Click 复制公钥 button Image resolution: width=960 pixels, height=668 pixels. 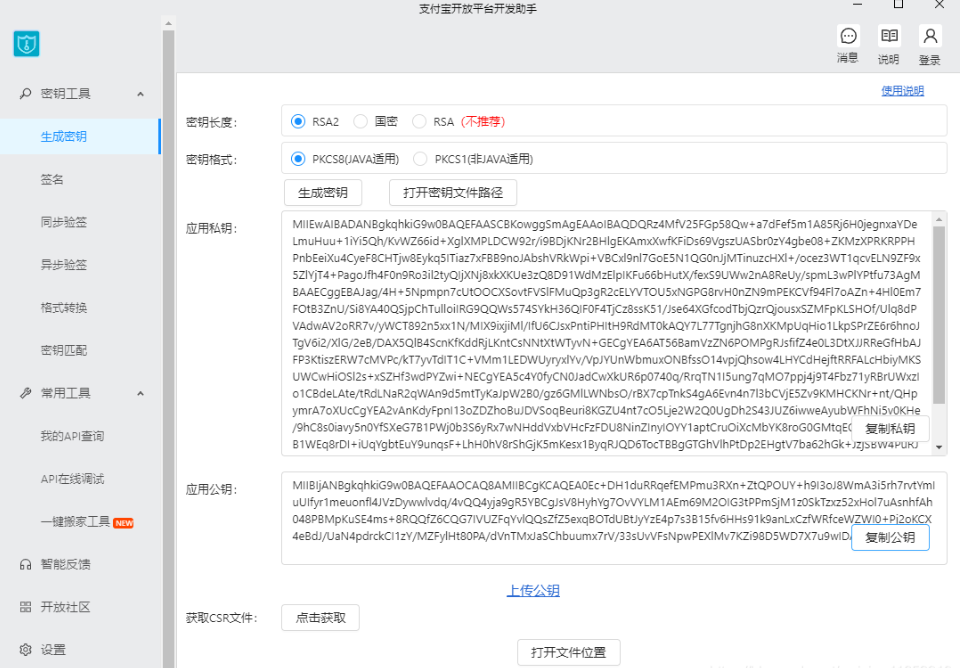pos(890,538)
